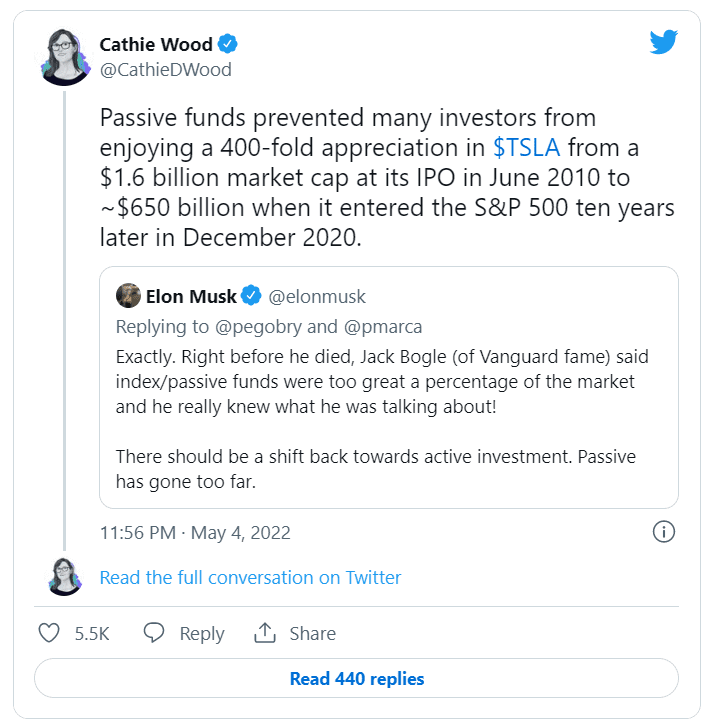Click the Twitter bird logo
This screenshot has height=728, width=715.
pyautogui.click(x=664, y=42)
